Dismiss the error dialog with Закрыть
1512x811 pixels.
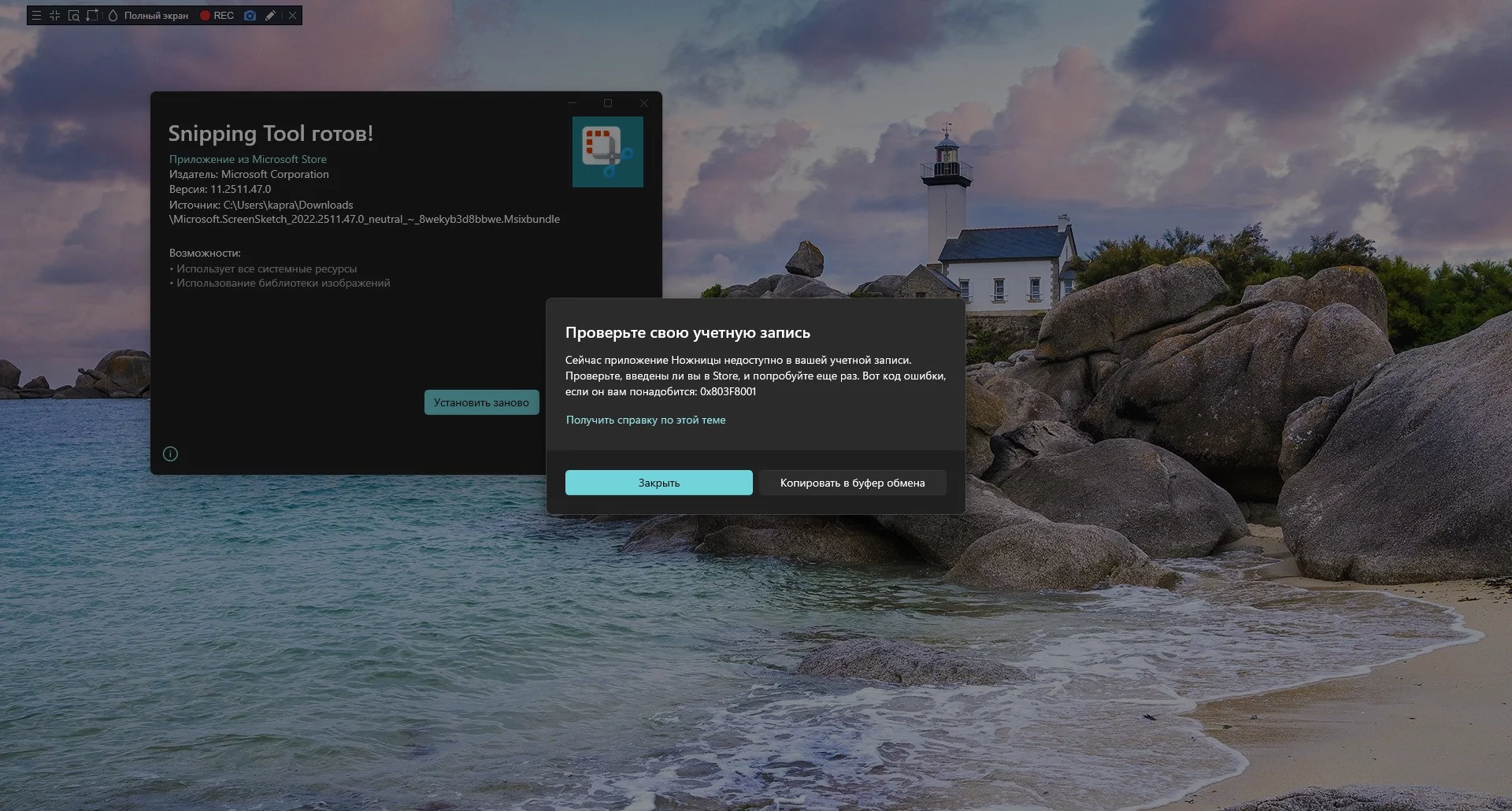pyautogui.click(x=658, y=483)
